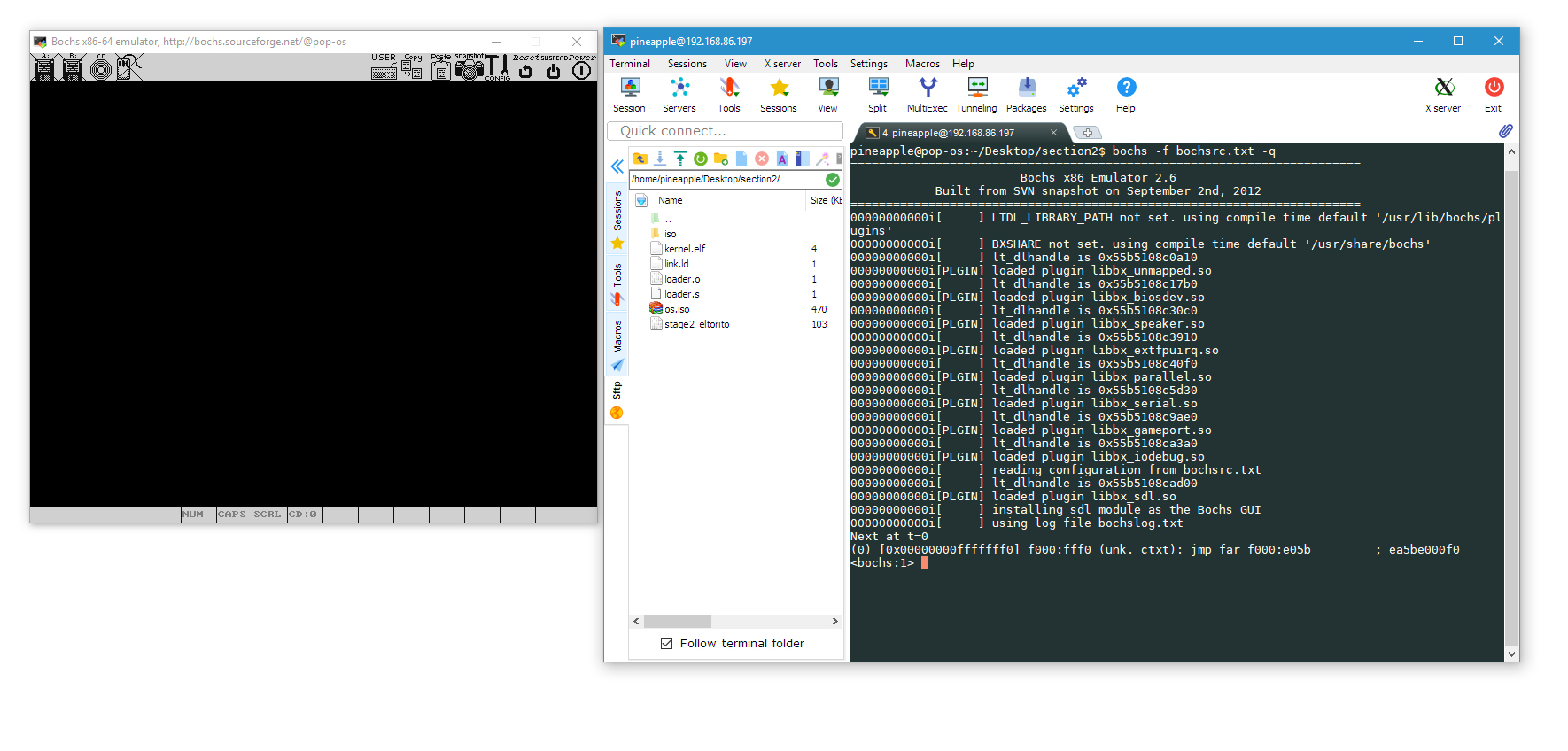Screen dimensions: 1568x751
Task: Go to parent folder in SFTP toolbar
Action: click(640, 159)
